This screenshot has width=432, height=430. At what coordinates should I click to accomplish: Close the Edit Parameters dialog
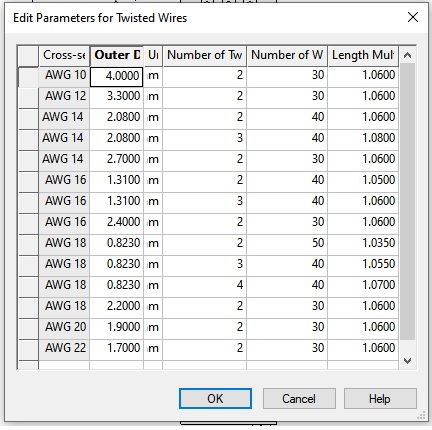point(413,17)
